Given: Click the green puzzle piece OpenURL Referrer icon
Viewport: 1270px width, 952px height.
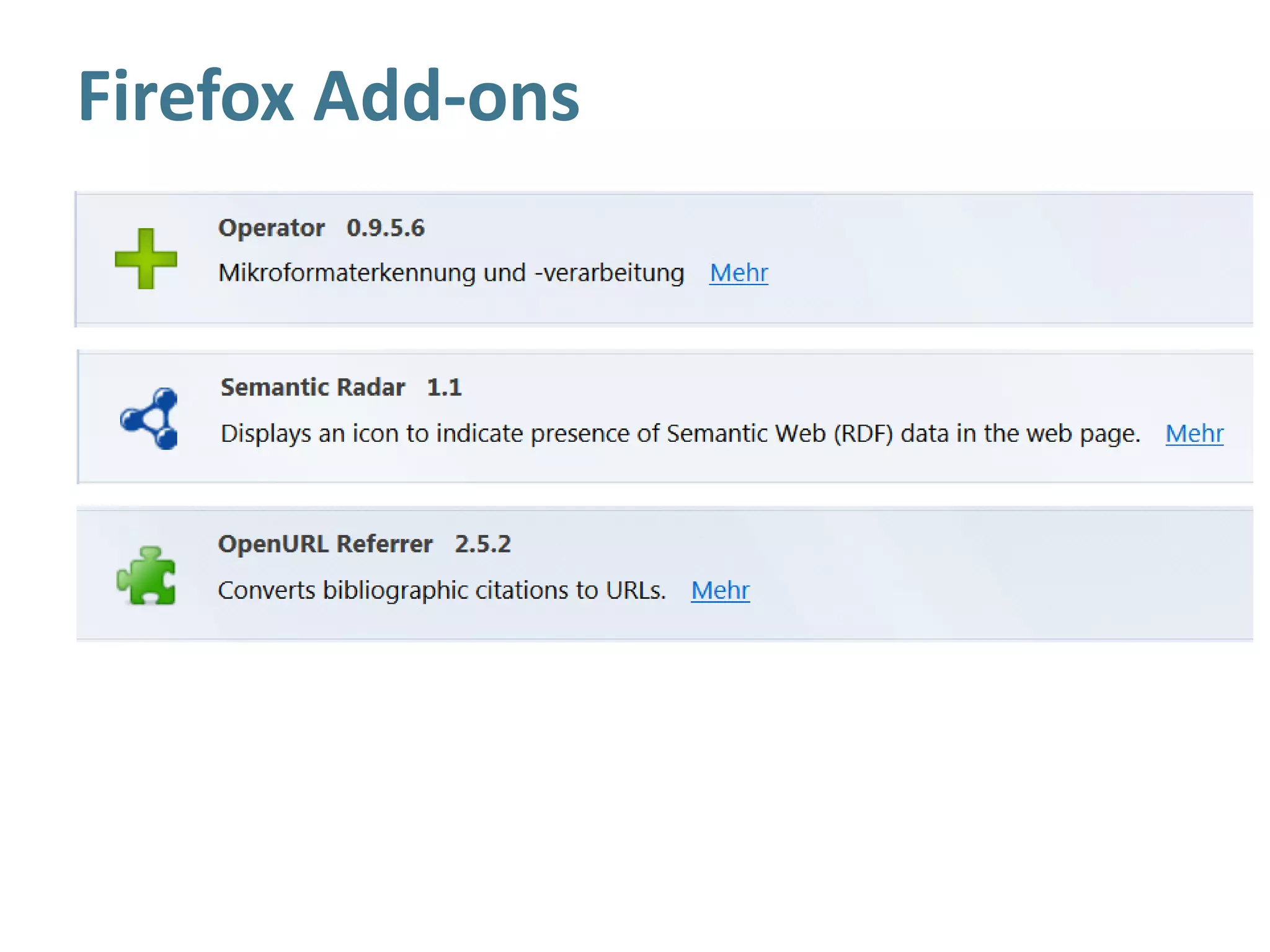Looking at the screenshot, I should 147,576.
